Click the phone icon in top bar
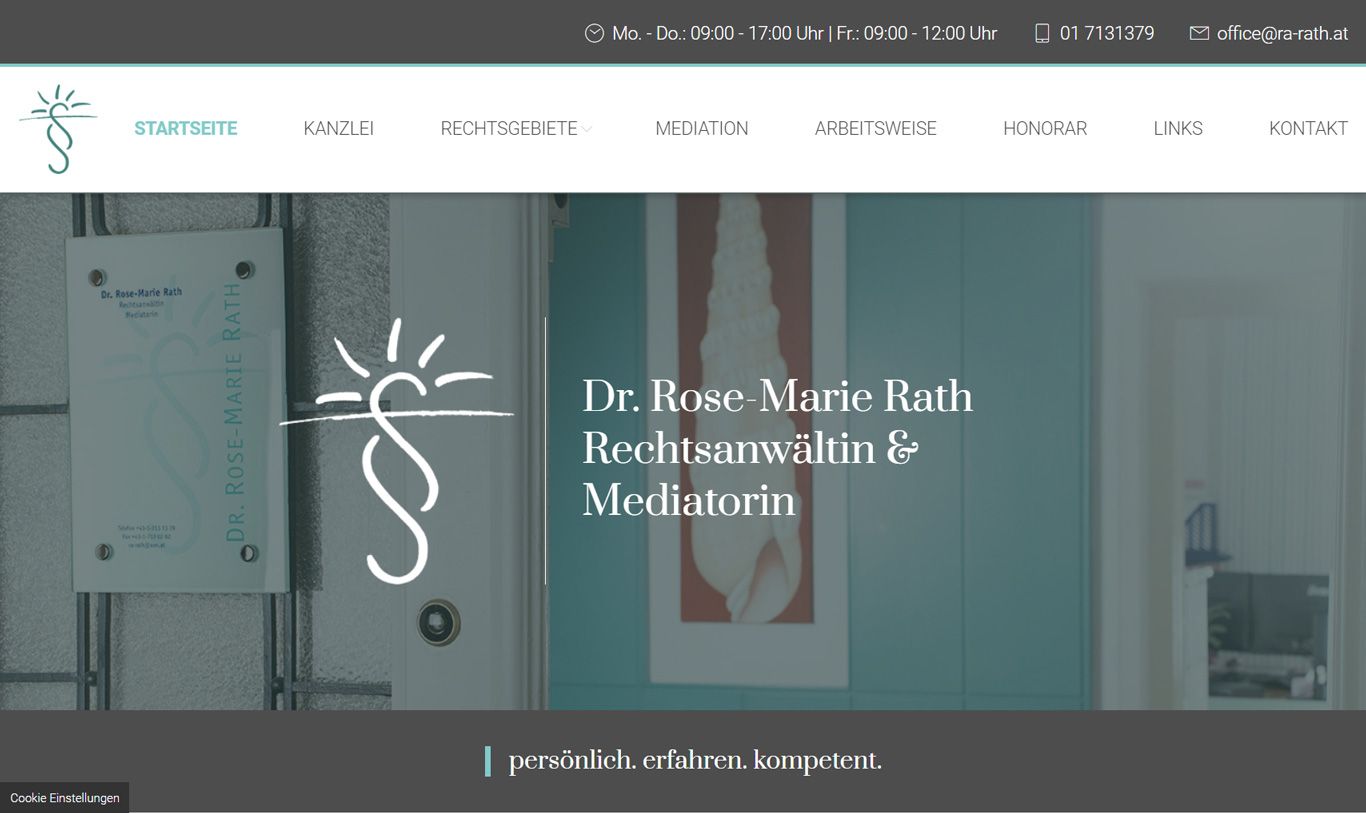Screen dimensions: 1366x813 [x=1042, y=33]
